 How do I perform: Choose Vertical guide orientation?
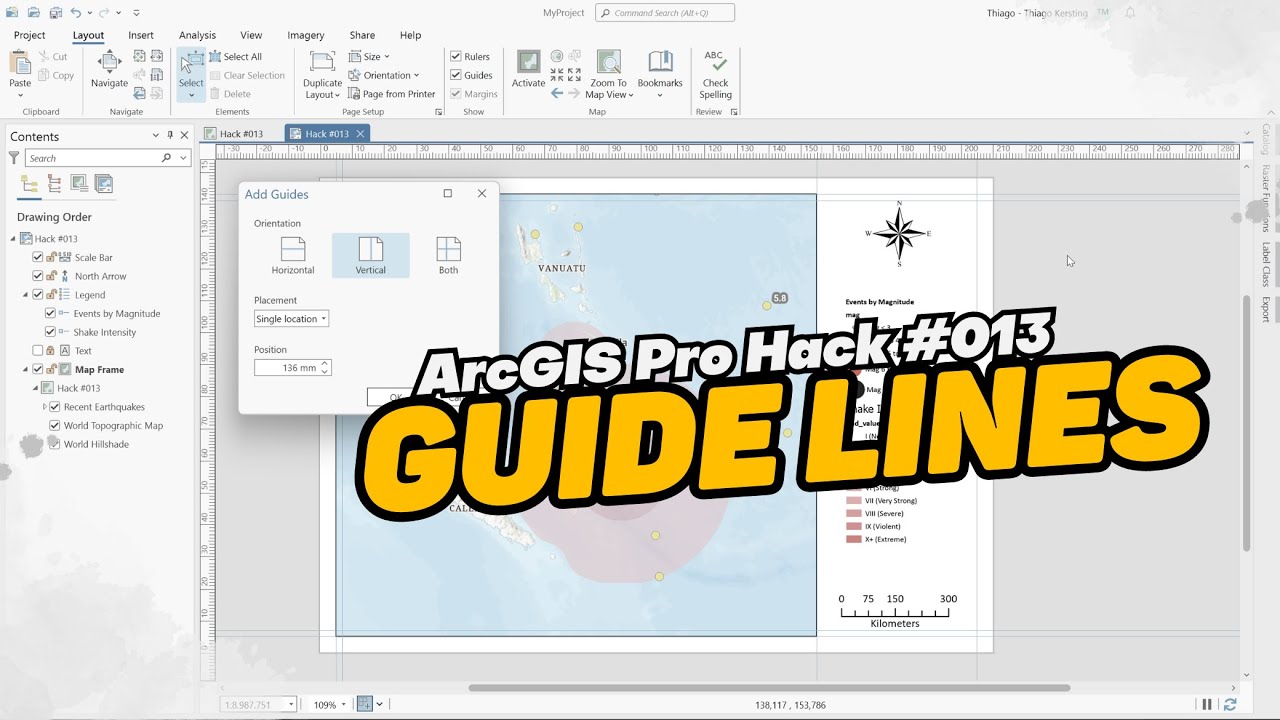(370, 256)
